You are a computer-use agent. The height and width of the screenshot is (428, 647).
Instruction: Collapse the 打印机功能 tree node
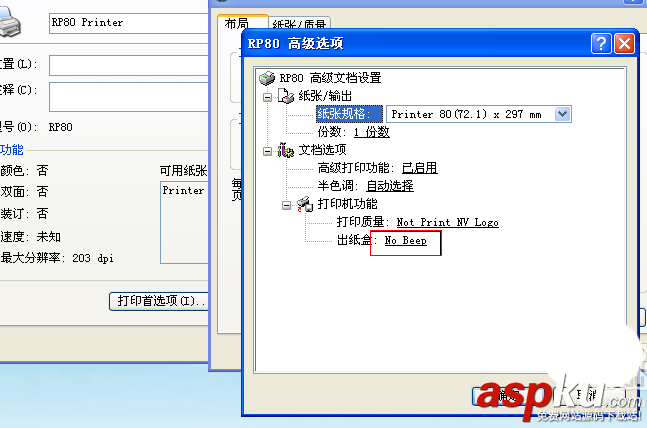tap(286, 205)
